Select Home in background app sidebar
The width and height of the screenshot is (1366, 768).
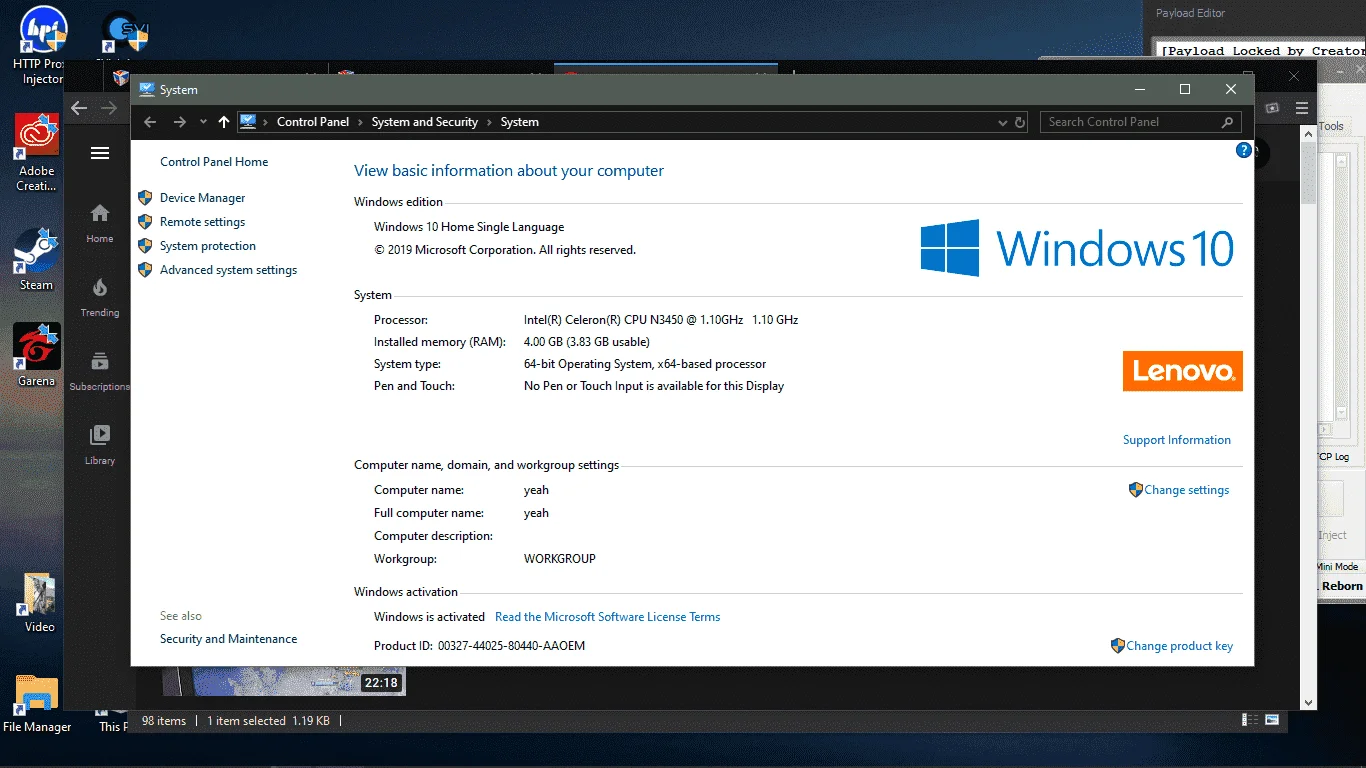(x=100, y=223)
